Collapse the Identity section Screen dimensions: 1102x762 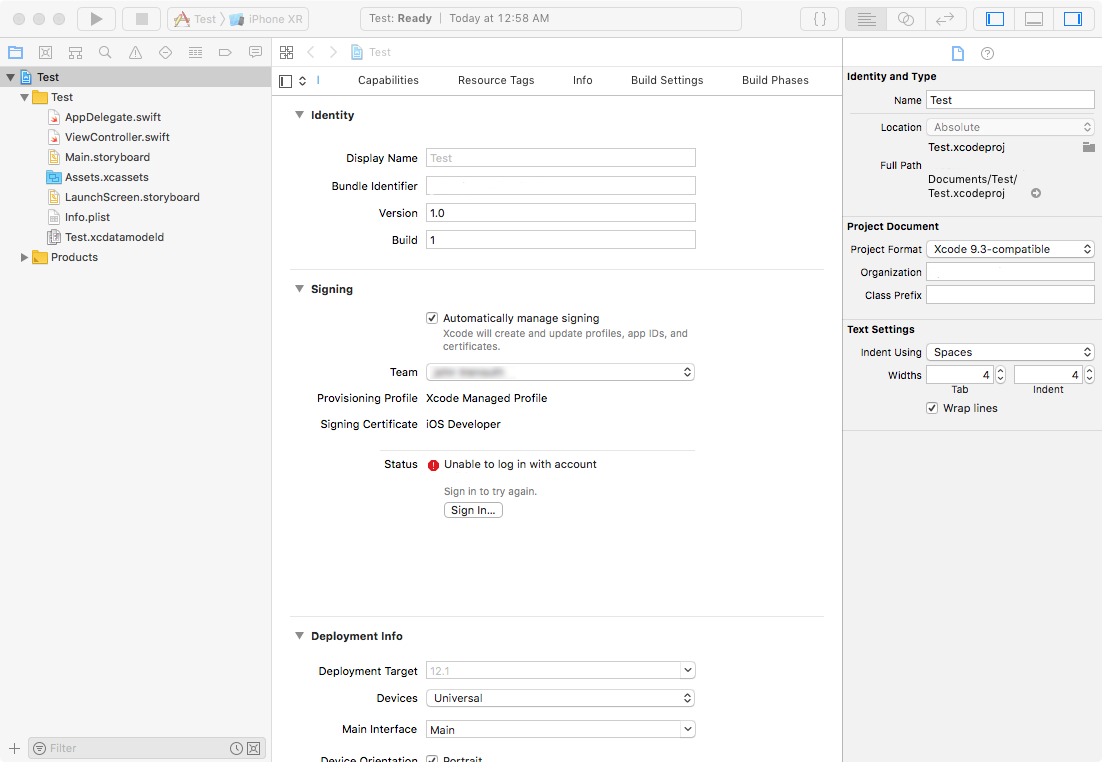tap(299, 115)
